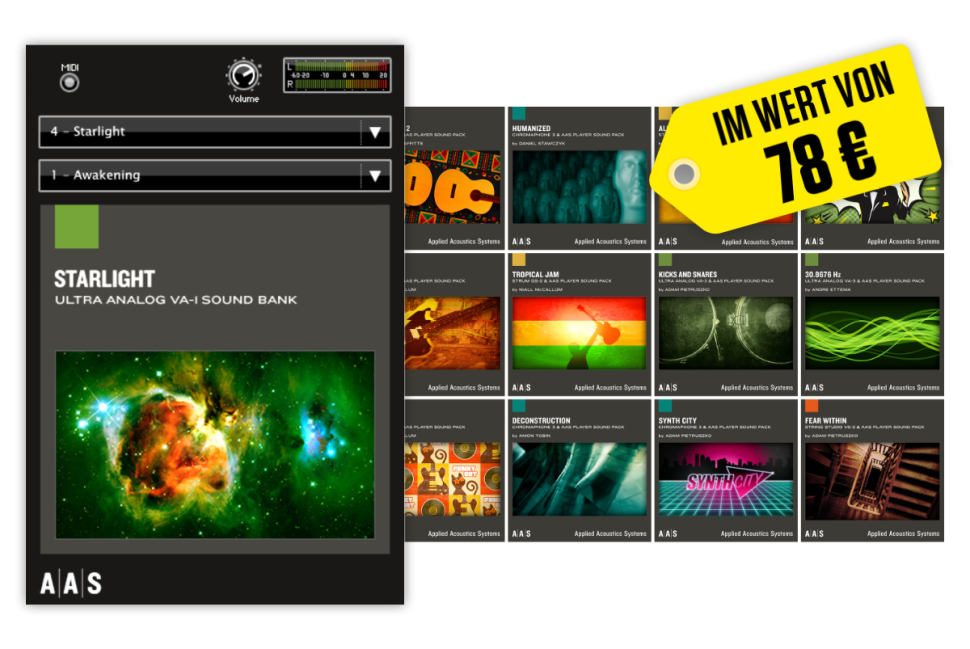970x649 pixels.
Task: Click the '30.8676 Hz' title
Action: point(823,274)
